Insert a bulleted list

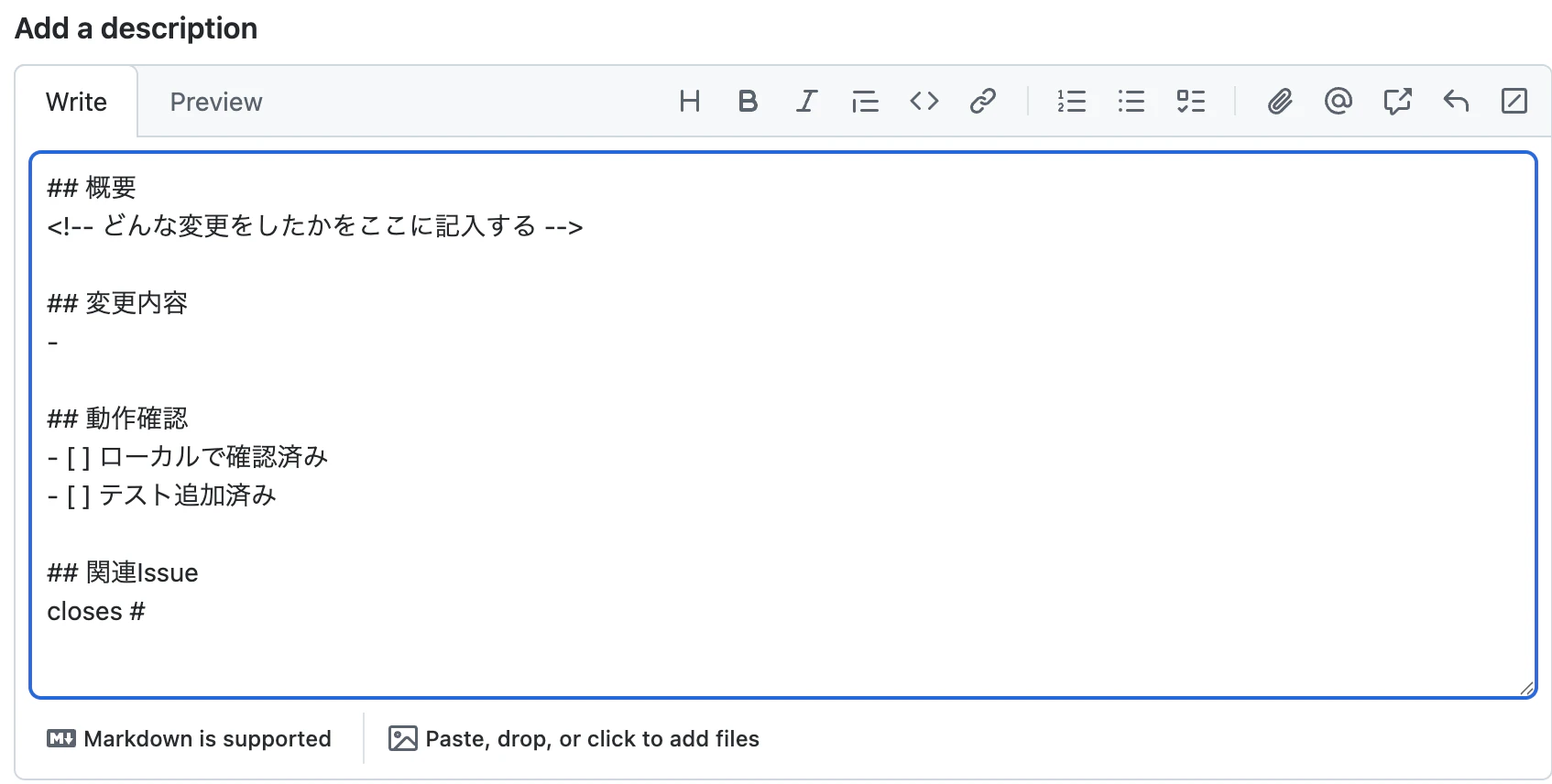pos(1131,101)
